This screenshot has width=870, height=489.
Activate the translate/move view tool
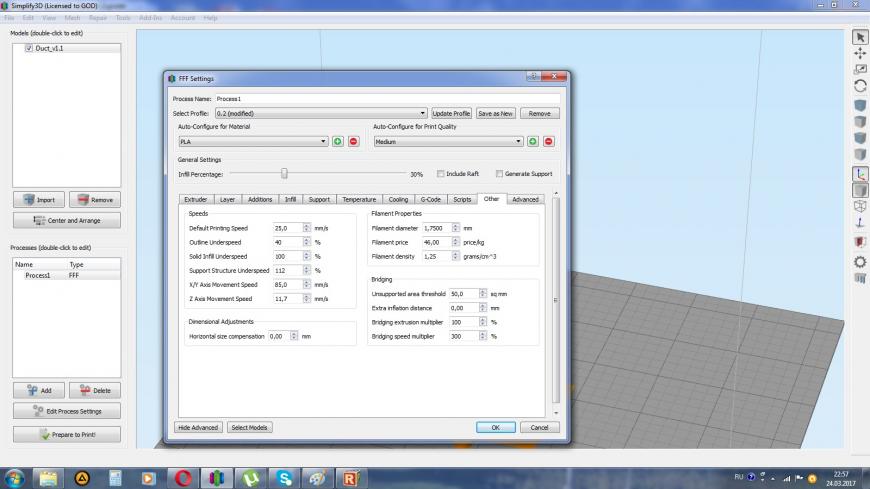[860, 53]
